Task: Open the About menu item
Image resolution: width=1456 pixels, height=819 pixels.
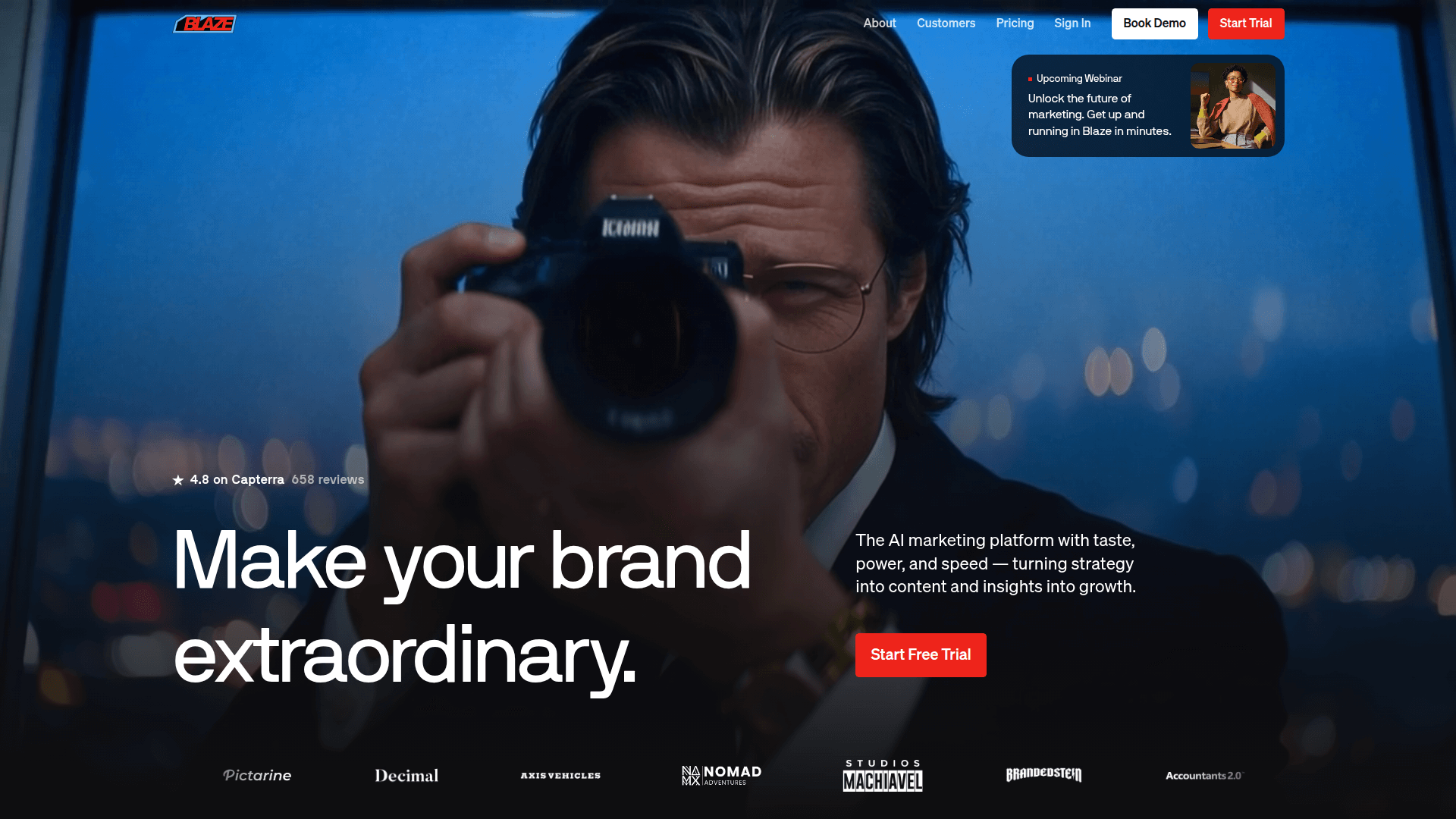Action: coord(880,24)
